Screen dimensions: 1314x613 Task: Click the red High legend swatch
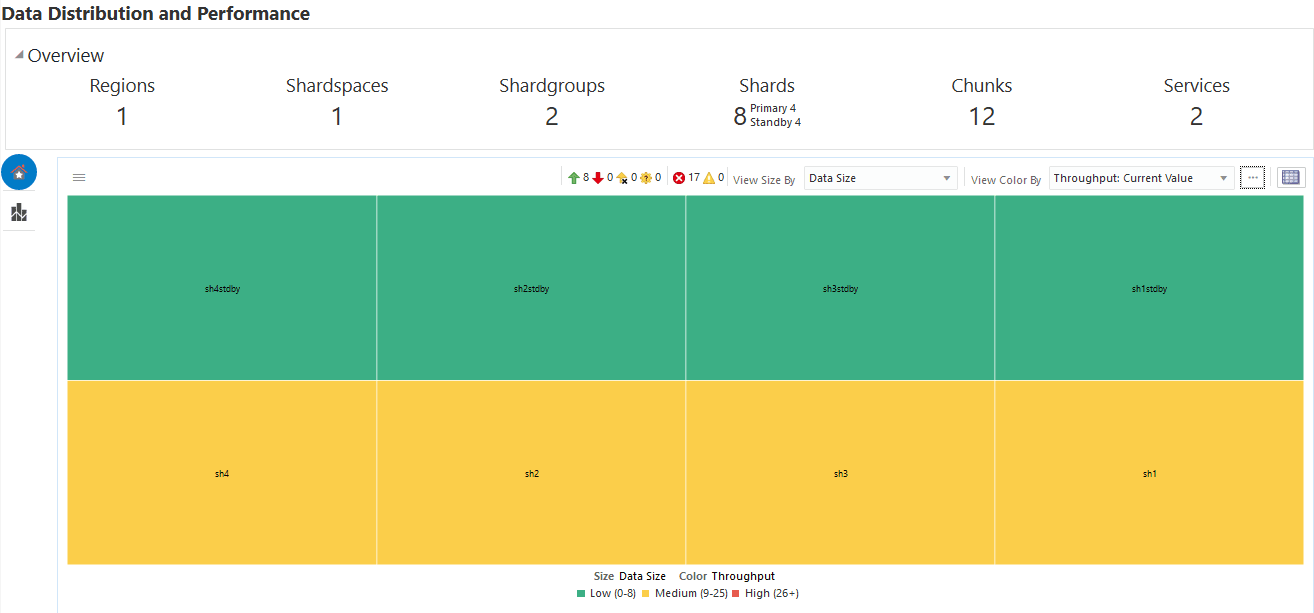tap(737, 594)
